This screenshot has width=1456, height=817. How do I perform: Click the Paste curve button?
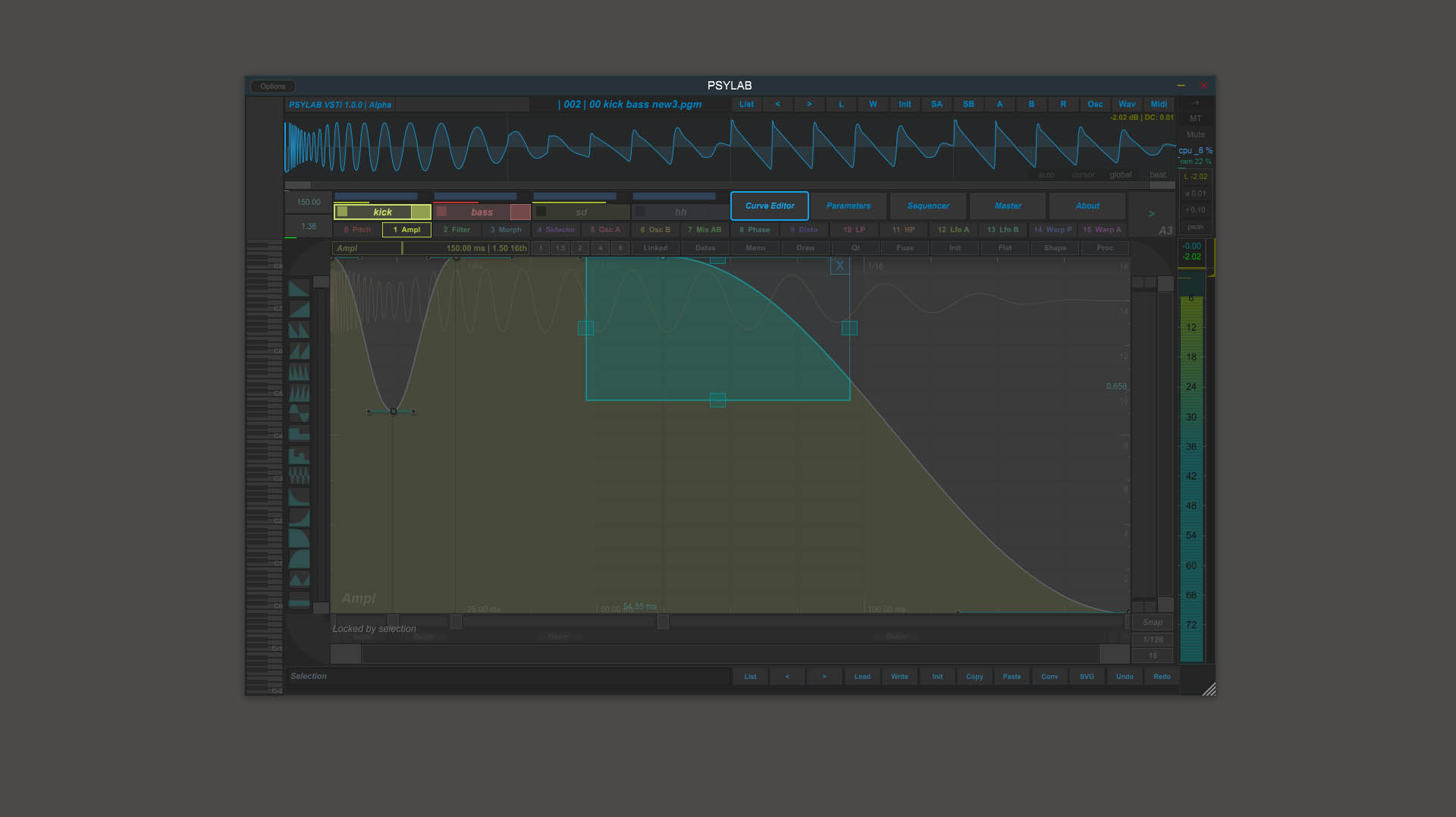pyautogui.click(x=1012, y=677)
